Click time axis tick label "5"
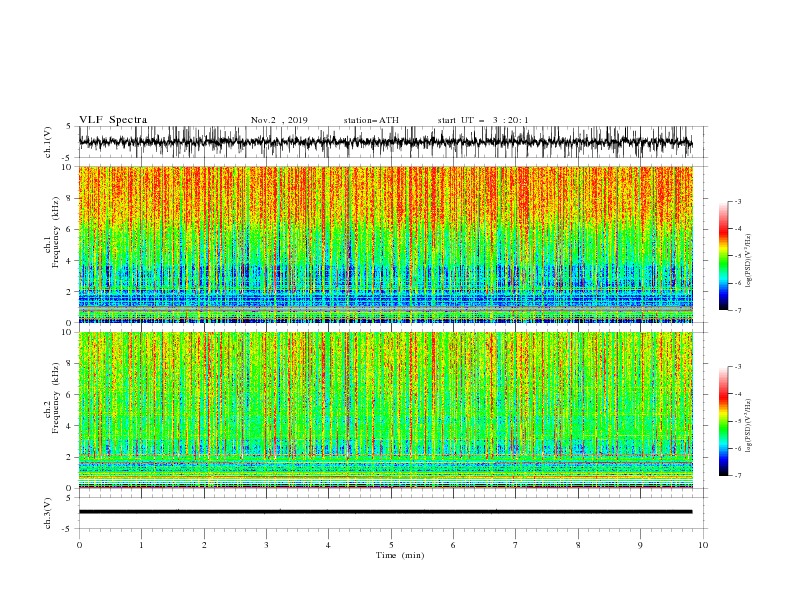Viewport: 792px width, 612px height. [391, 545]
